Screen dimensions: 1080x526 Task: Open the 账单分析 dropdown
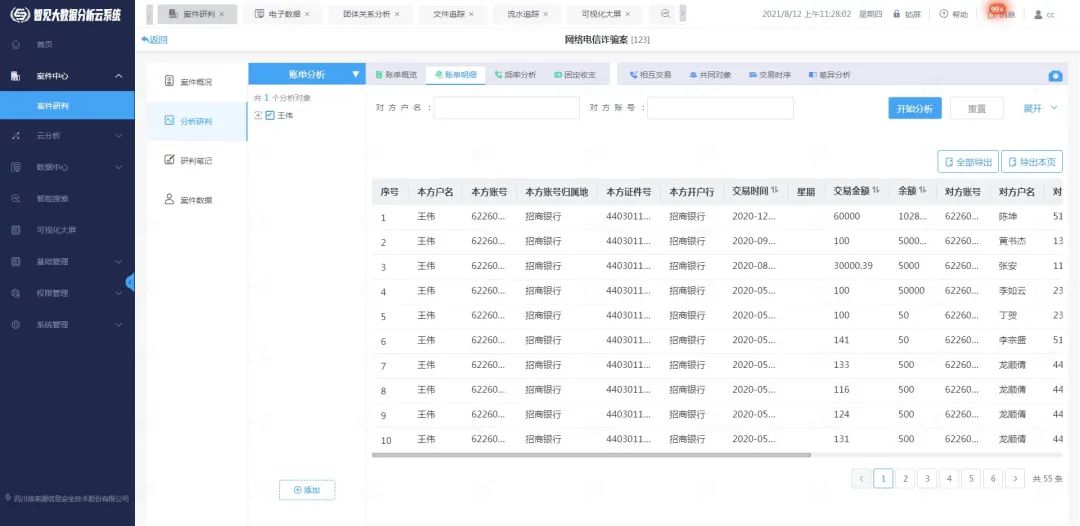(307, 74)
